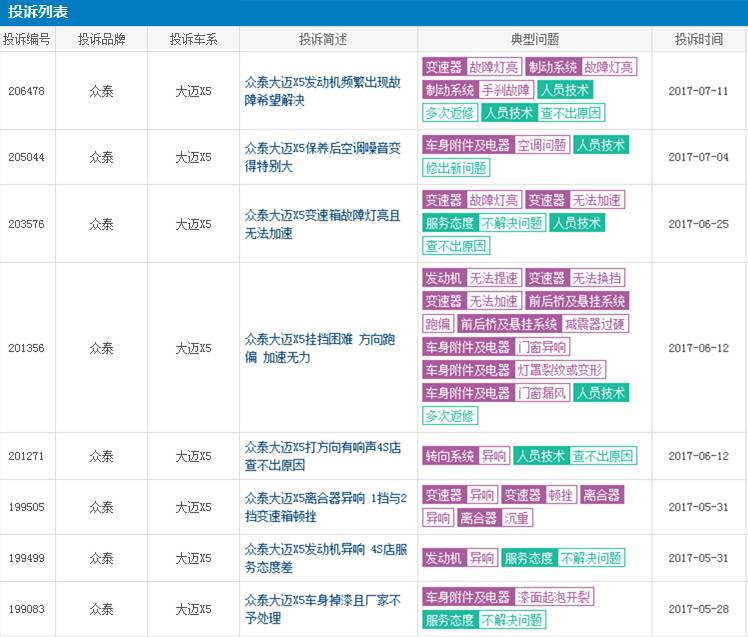Image resolution: width=748 pixels, height=637 pixels.
Task: Click the 手刹故障 tag in row 206478
Action: pos(506,90)
